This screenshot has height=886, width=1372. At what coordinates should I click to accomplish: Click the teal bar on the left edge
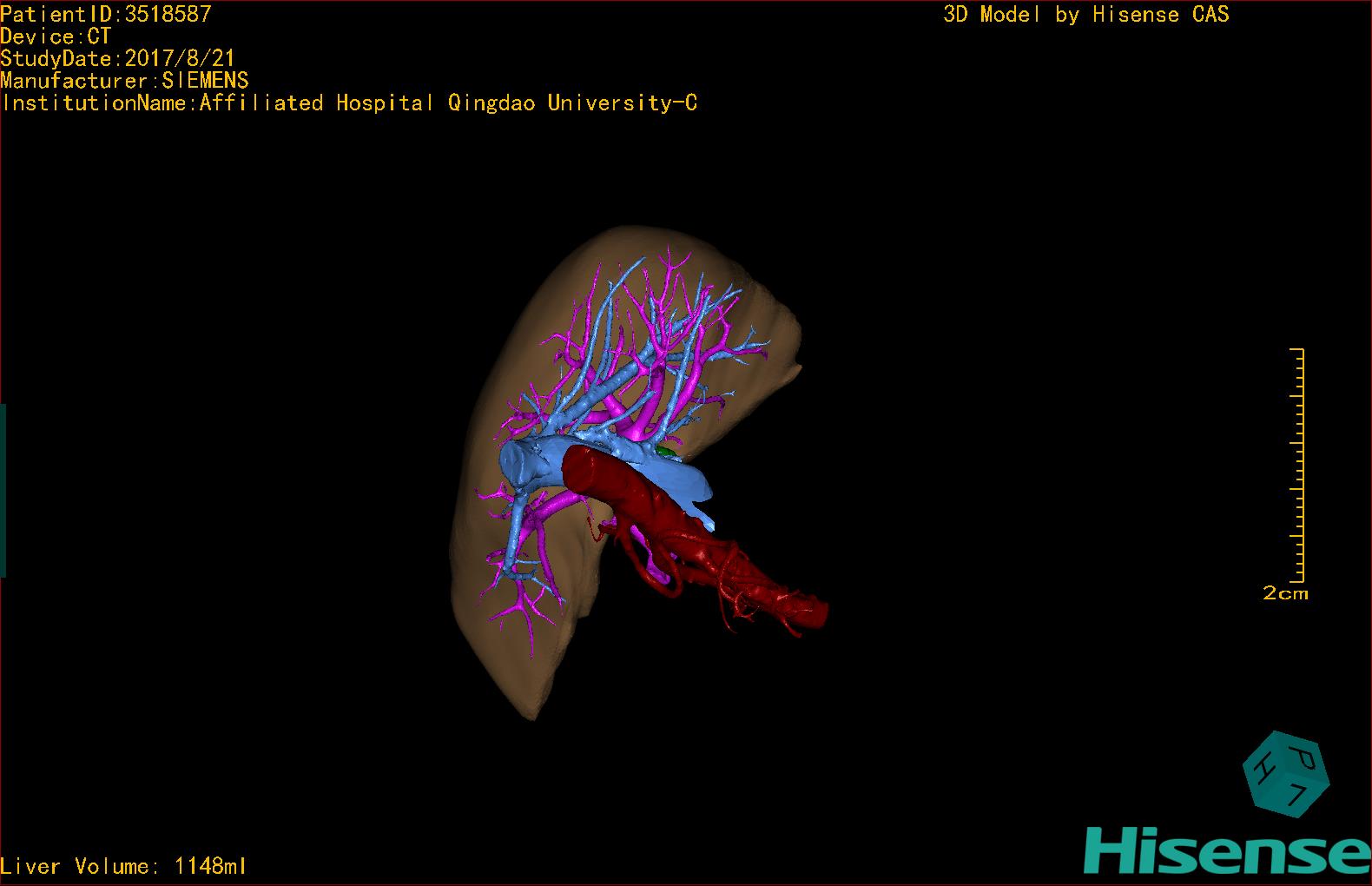3,490
